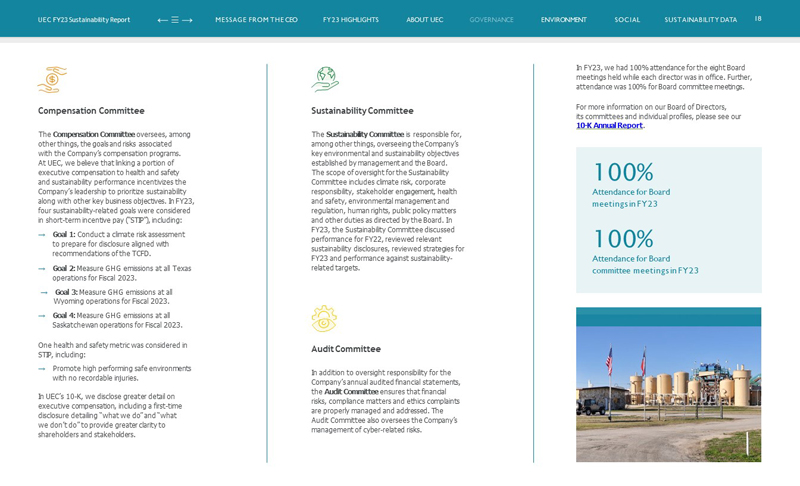Click the Audit Committee gear icon
Screen dimensions: 800x486
click(324, 318)
